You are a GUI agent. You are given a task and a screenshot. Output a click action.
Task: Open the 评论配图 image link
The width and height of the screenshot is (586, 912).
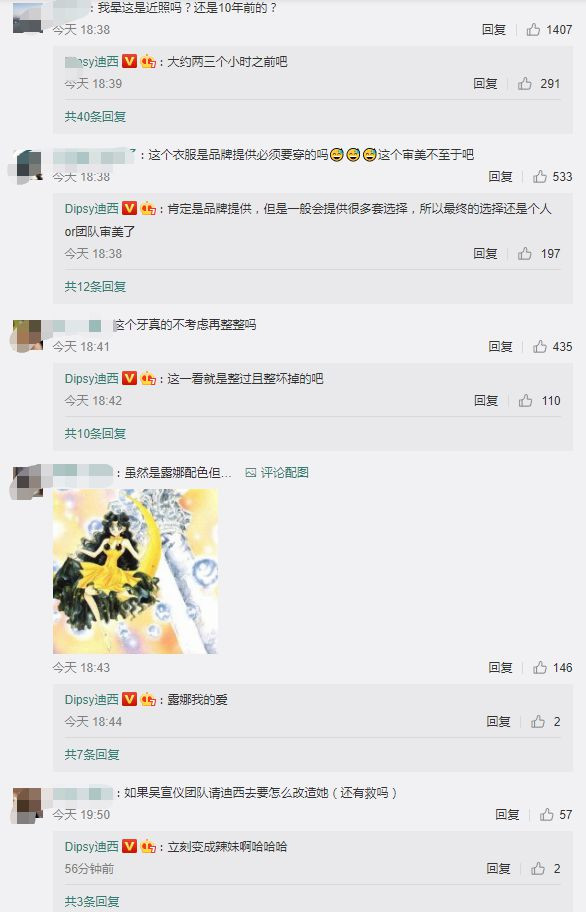pos(277,472)
